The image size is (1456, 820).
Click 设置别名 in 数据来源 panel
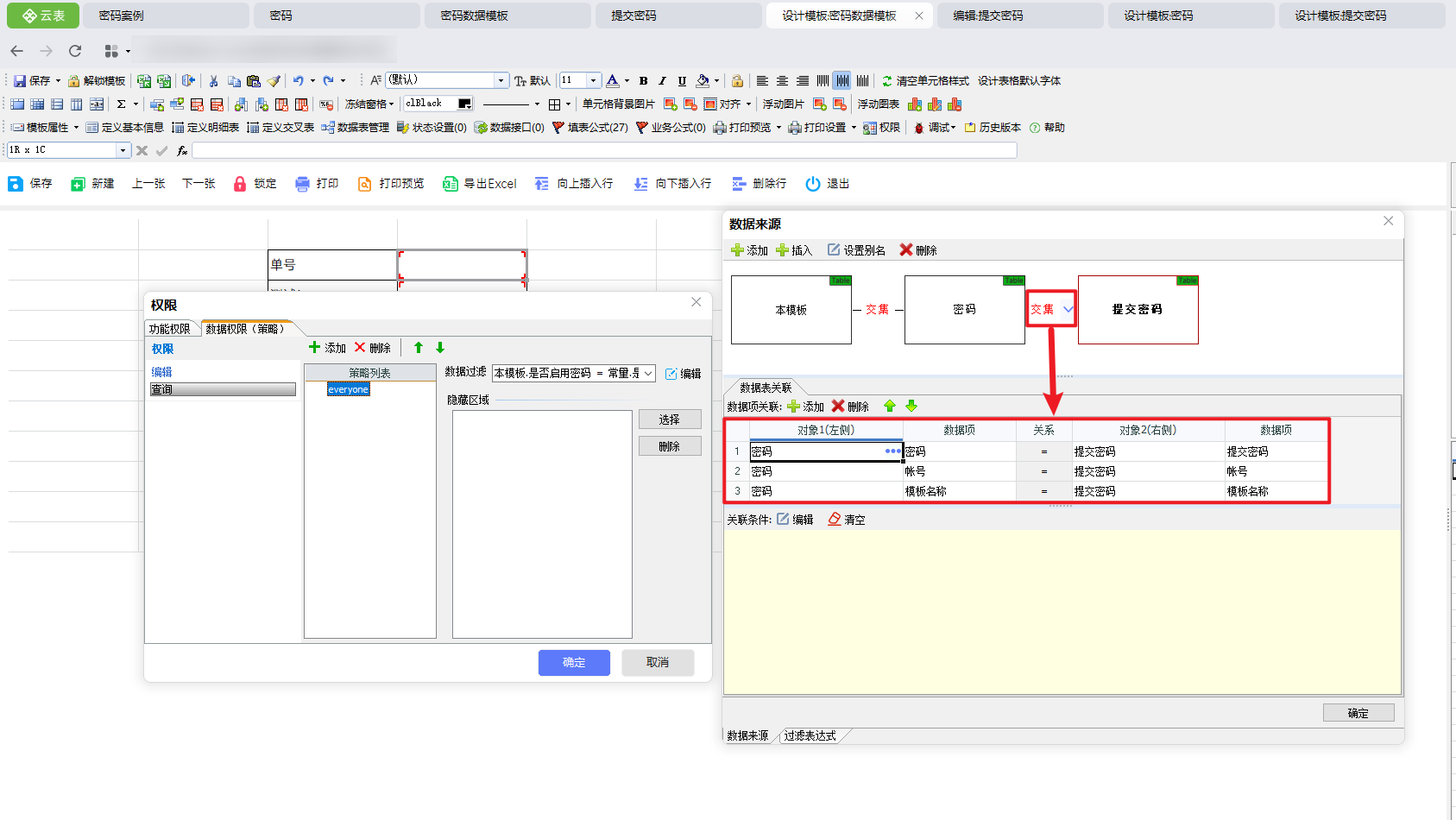[856, 250]
